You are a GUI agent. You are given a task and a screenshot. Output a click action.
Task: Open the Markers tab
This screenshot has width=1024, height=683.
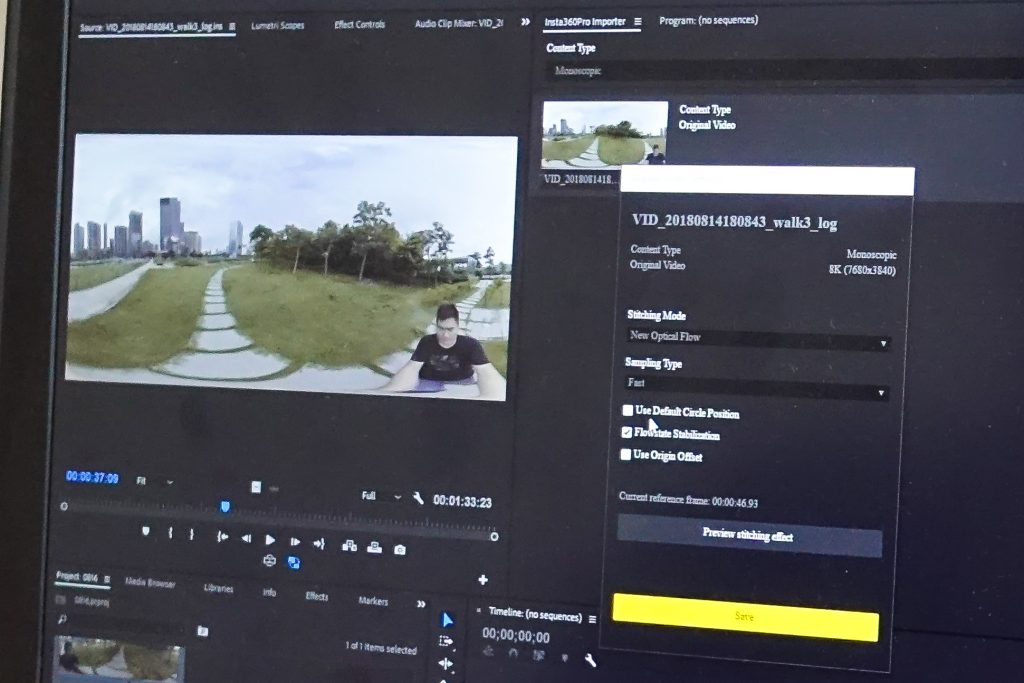pyautogui.click(x=373, y=600)
